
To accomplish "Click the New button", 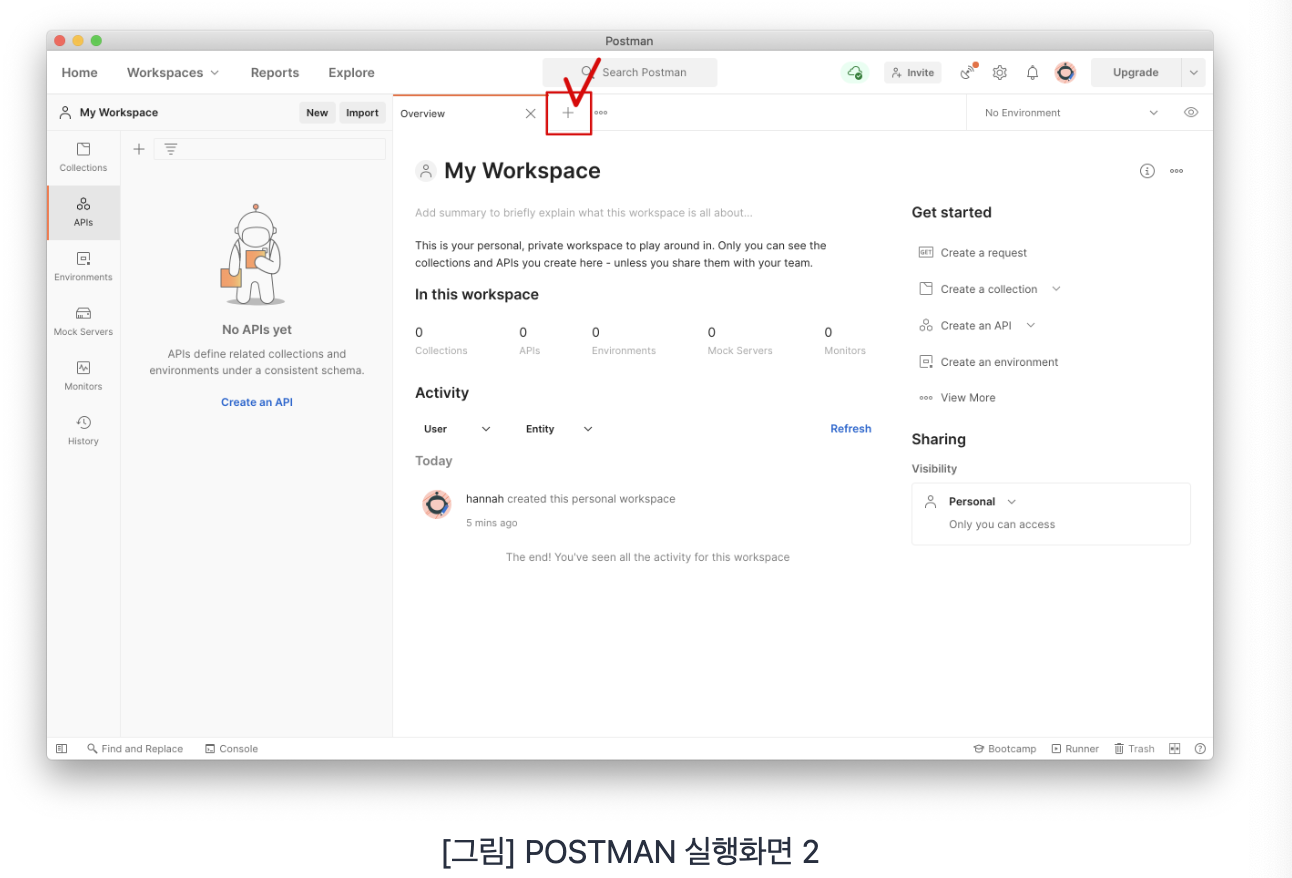I will (317, 113).
